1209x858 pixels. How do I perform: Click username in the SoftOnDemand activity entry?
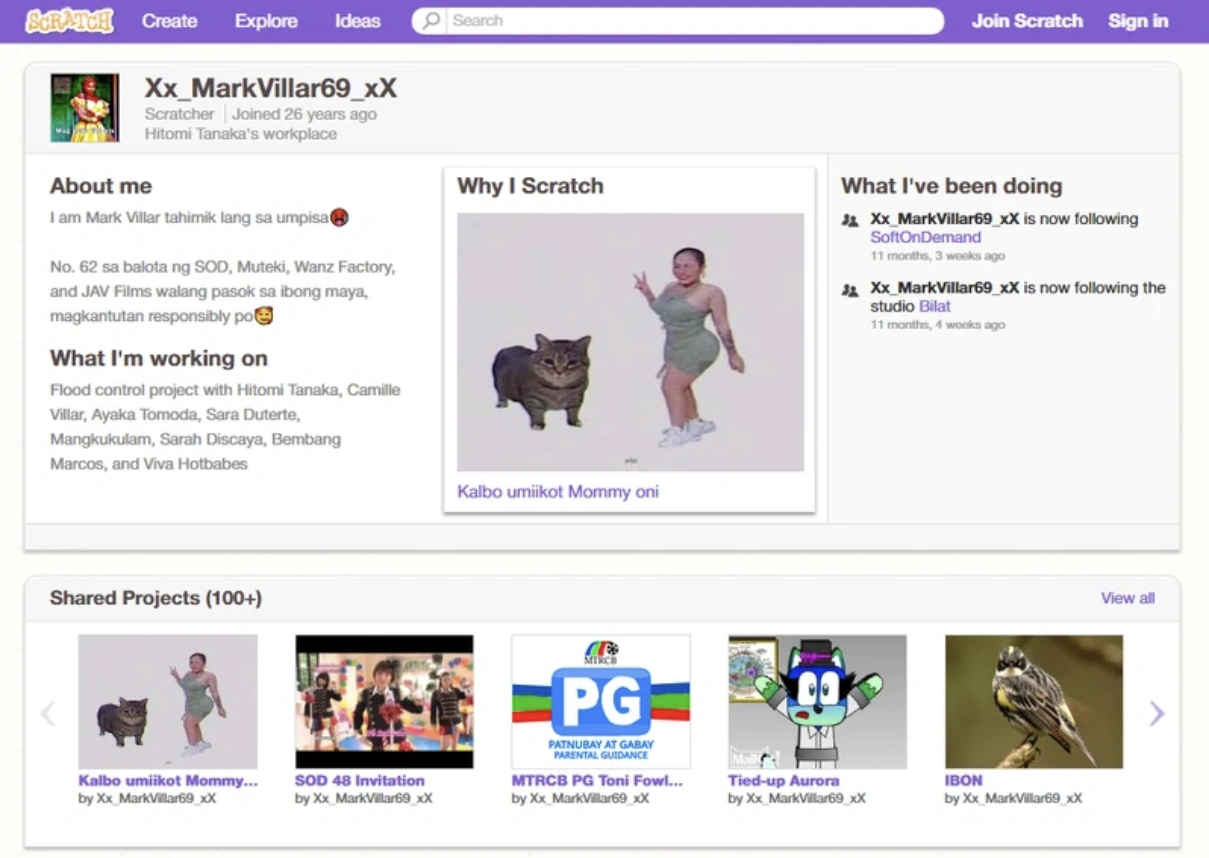(x=945, y=219)
